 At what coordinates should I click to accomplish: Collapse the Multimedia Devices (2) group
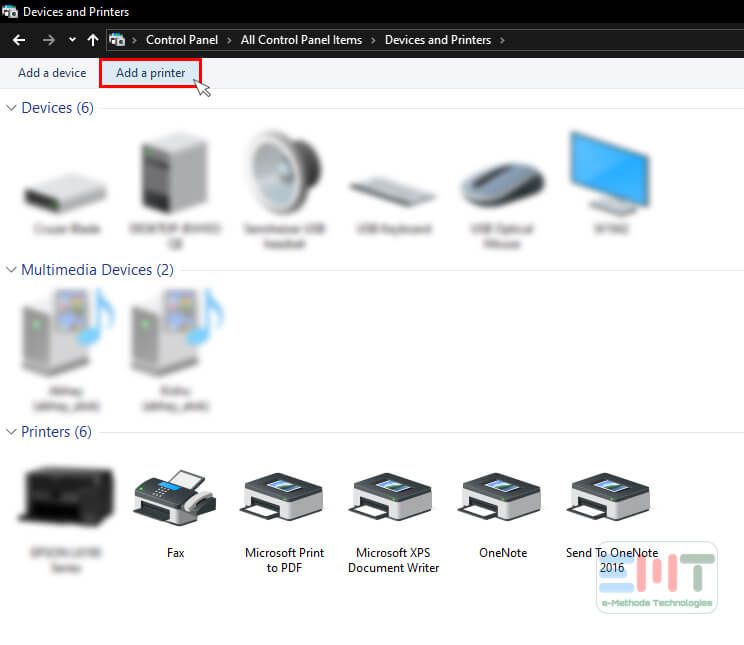click(12, 270)
